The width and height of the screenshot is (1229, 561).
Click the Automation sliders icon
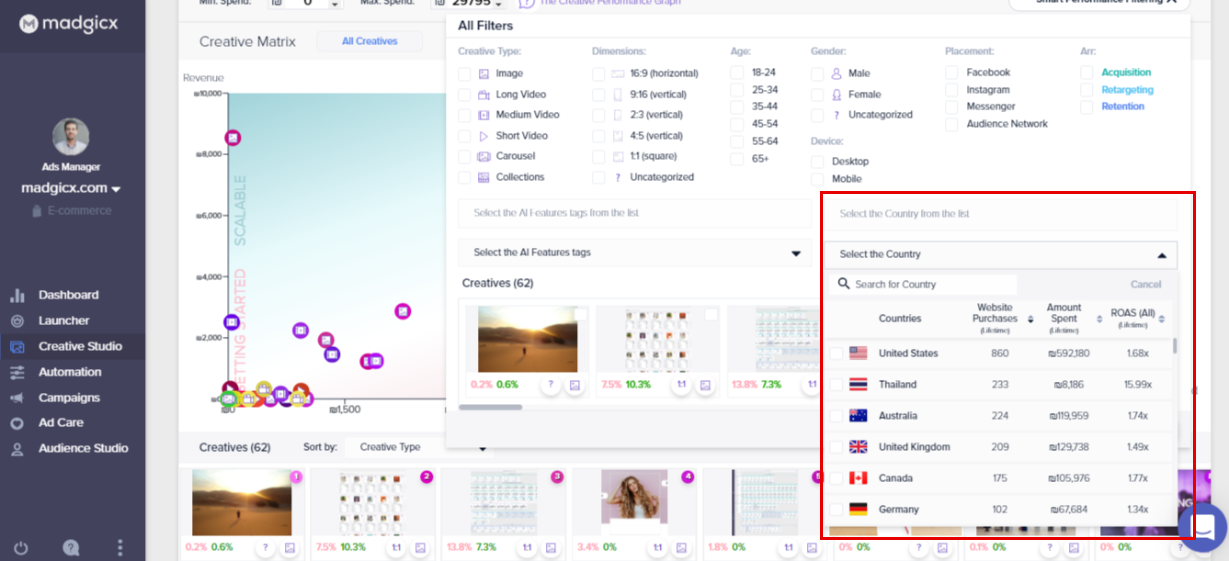[x=17, y=372]
